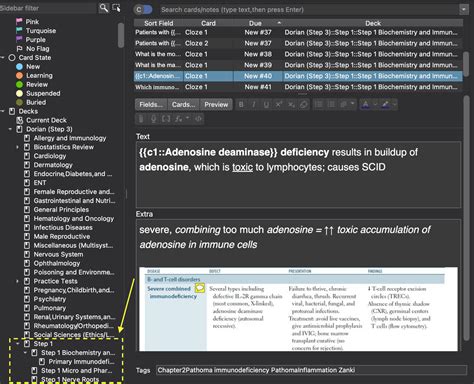Image resolution: width=474 pixels, height=384 pixels.
Task: Open the search history dropdown arrow
Action: (x=463, y=10)
